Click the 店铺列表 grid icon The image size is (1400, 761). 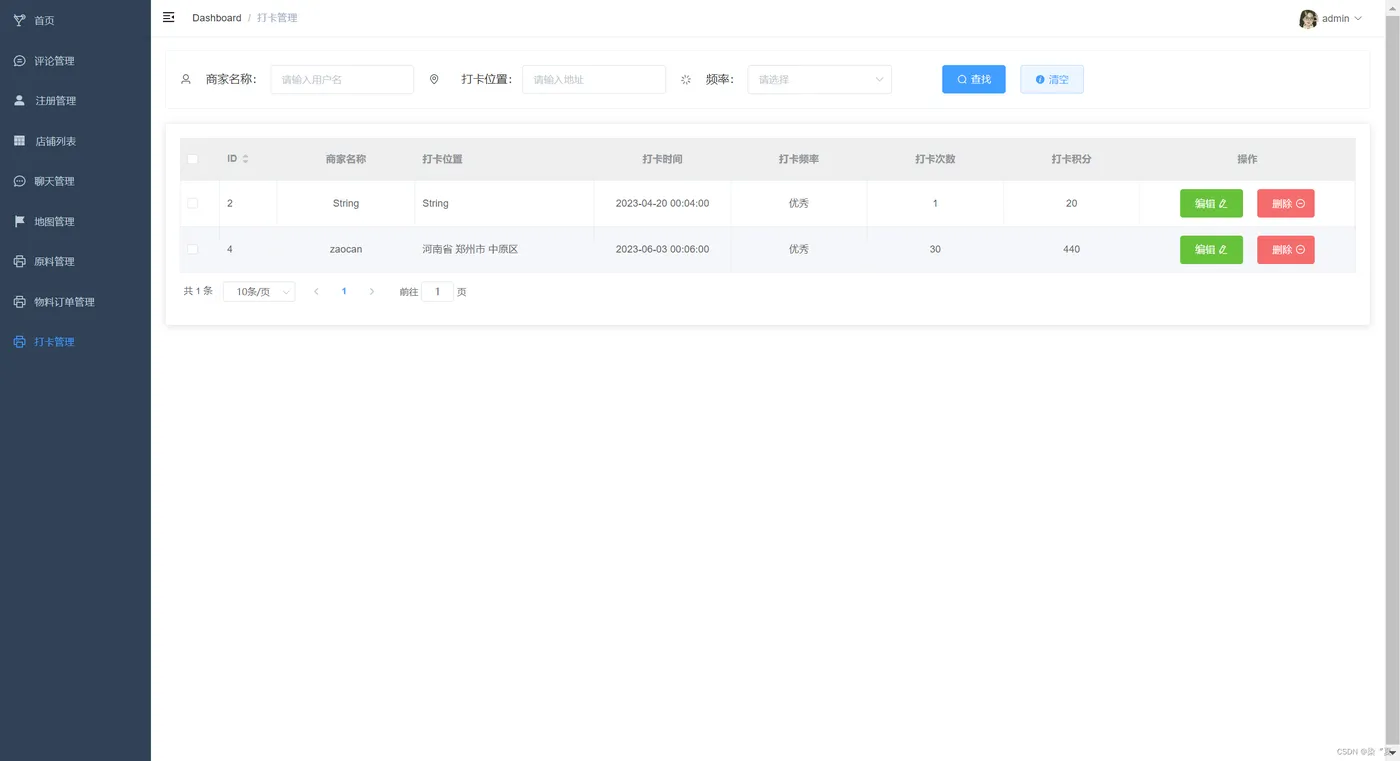coord(19,141)
